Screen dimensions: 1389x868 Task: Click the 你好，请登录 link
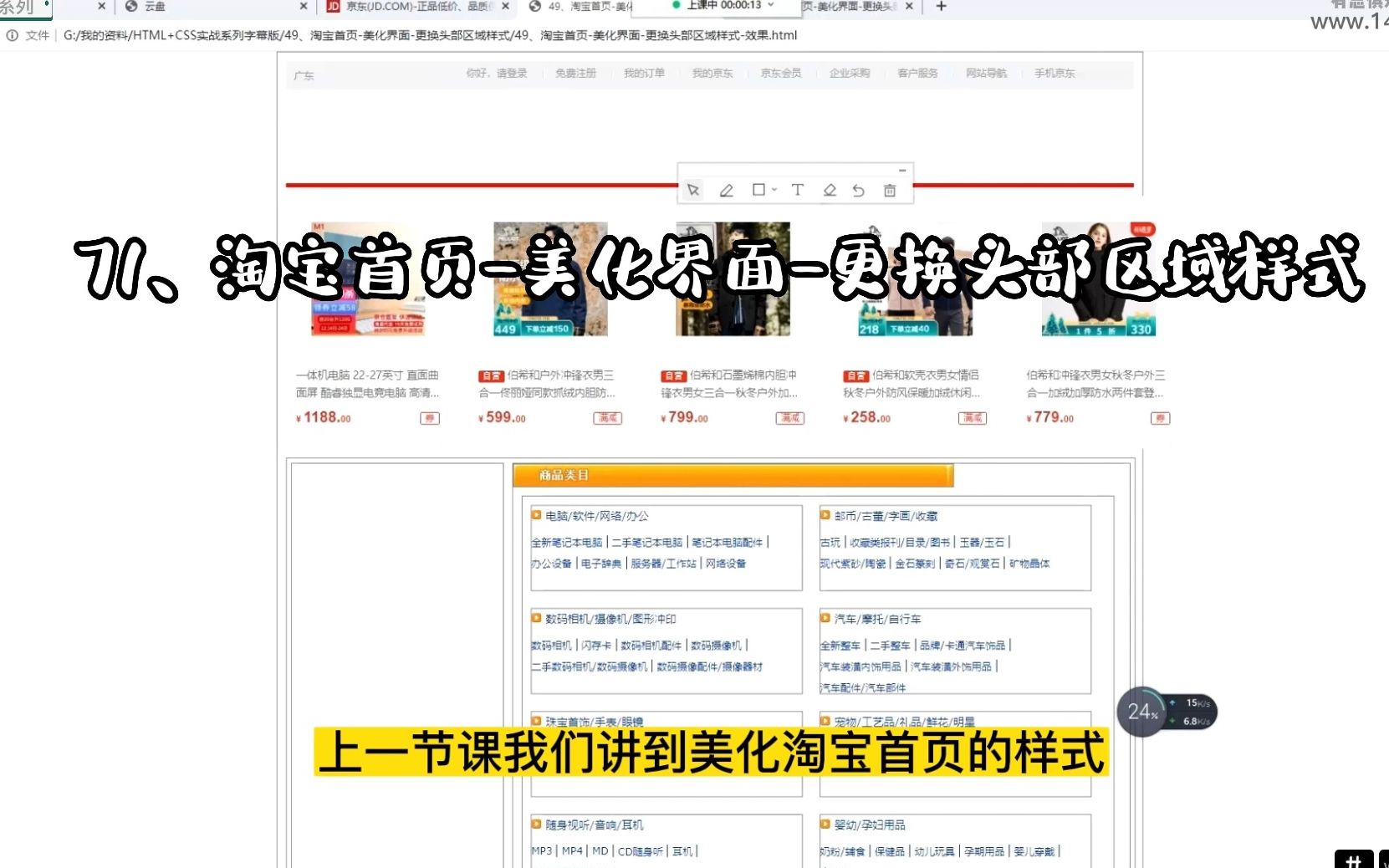coord(497,74)
